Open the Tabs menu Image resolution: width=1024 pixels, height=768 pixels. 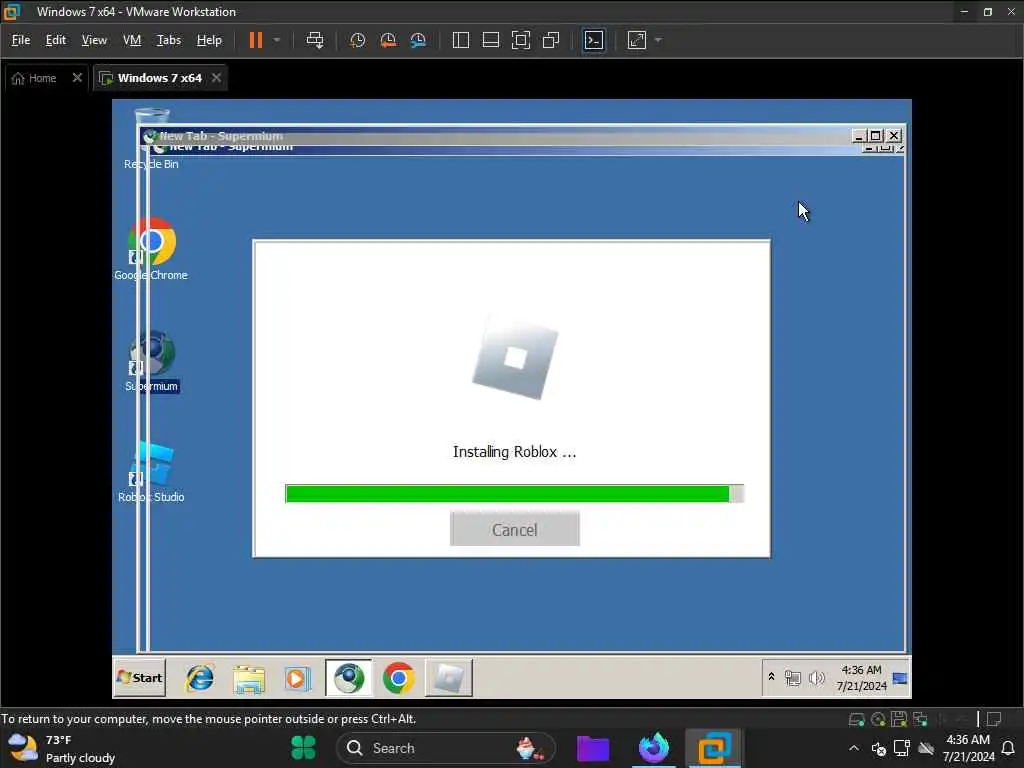click(x=168, y=40)
